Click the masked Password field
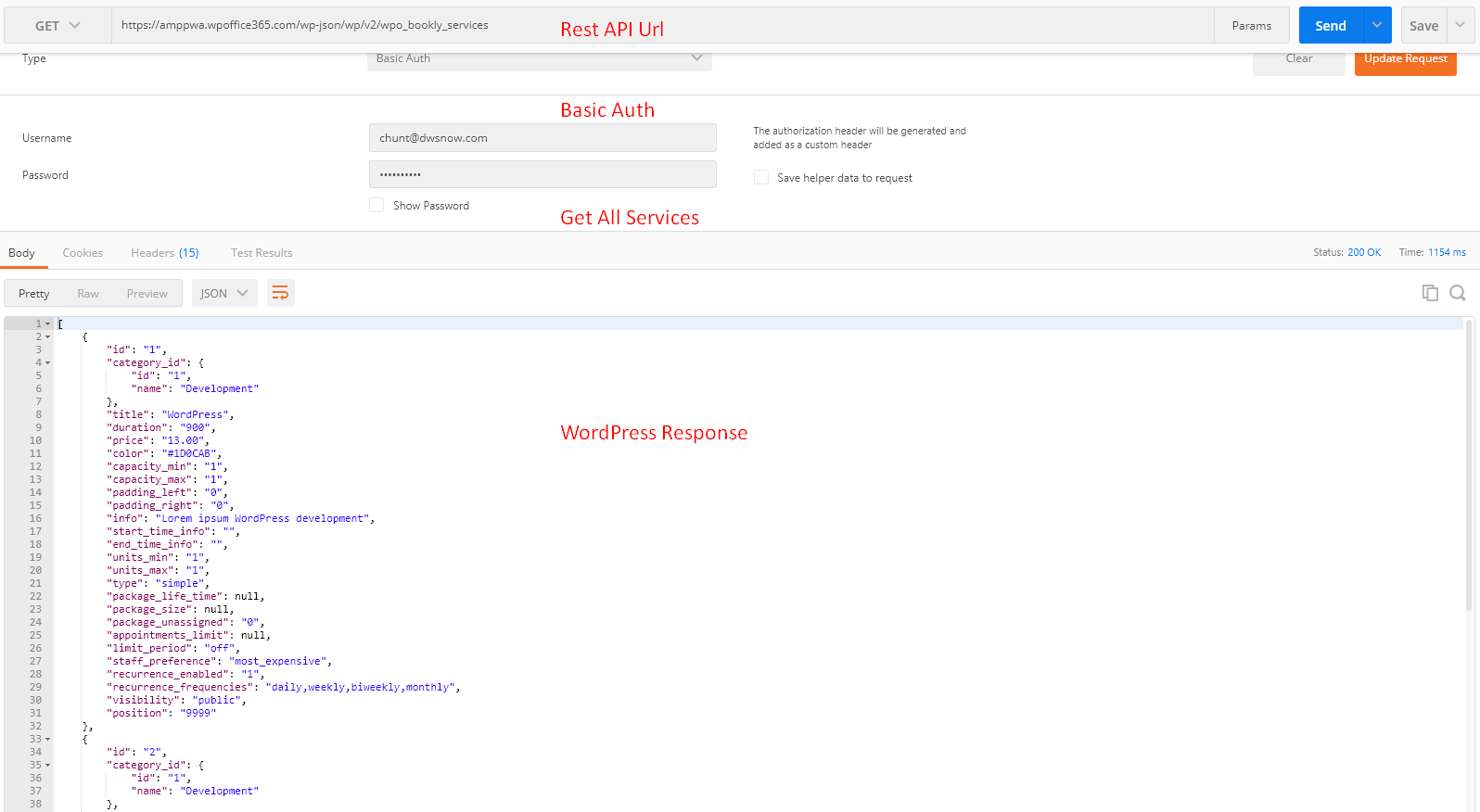Screen dimensions: 1480x812 point(542,174)
